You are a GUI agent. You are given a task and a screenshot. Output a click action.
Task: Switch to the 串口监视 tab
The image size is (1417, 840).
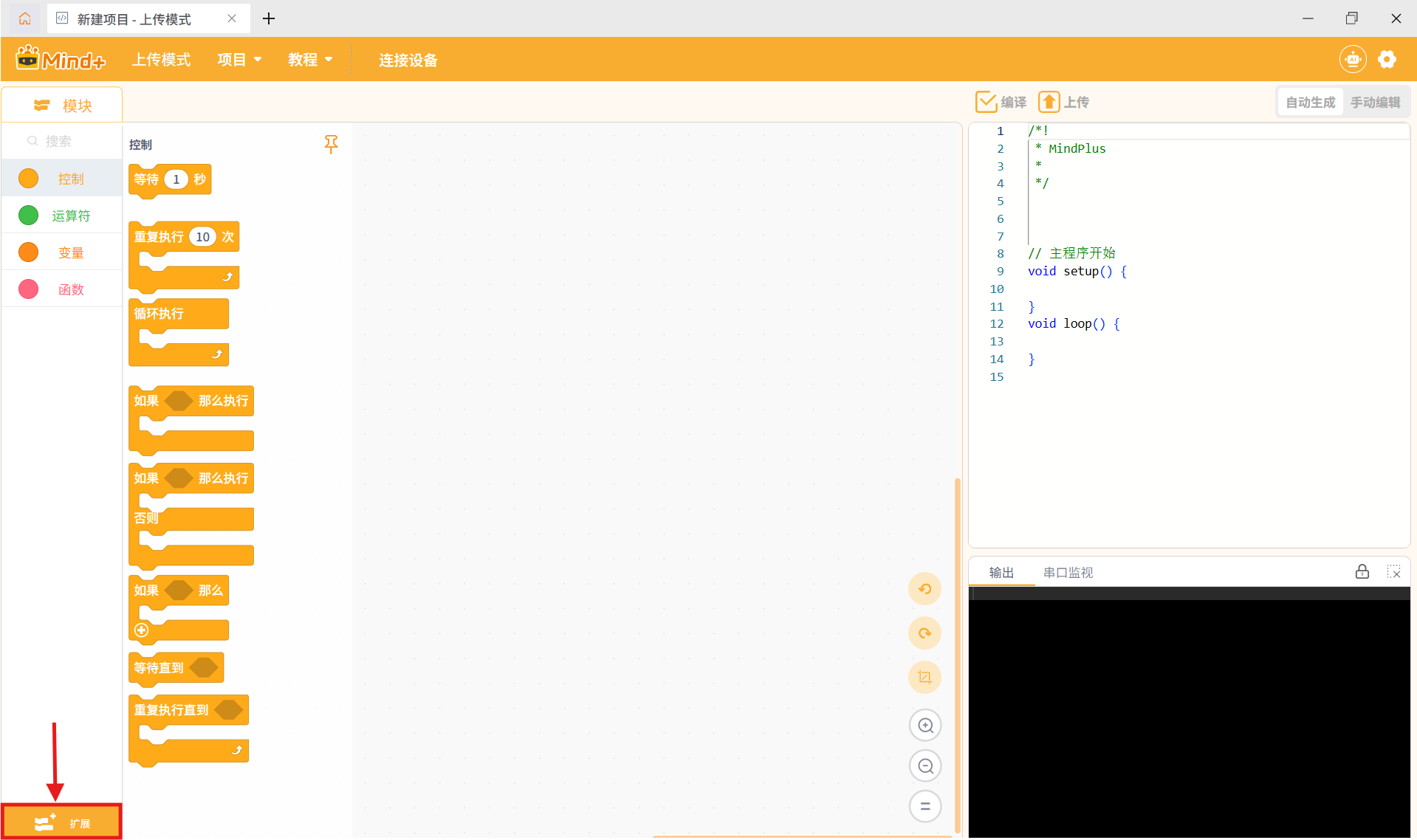(x=1068, y=573)
